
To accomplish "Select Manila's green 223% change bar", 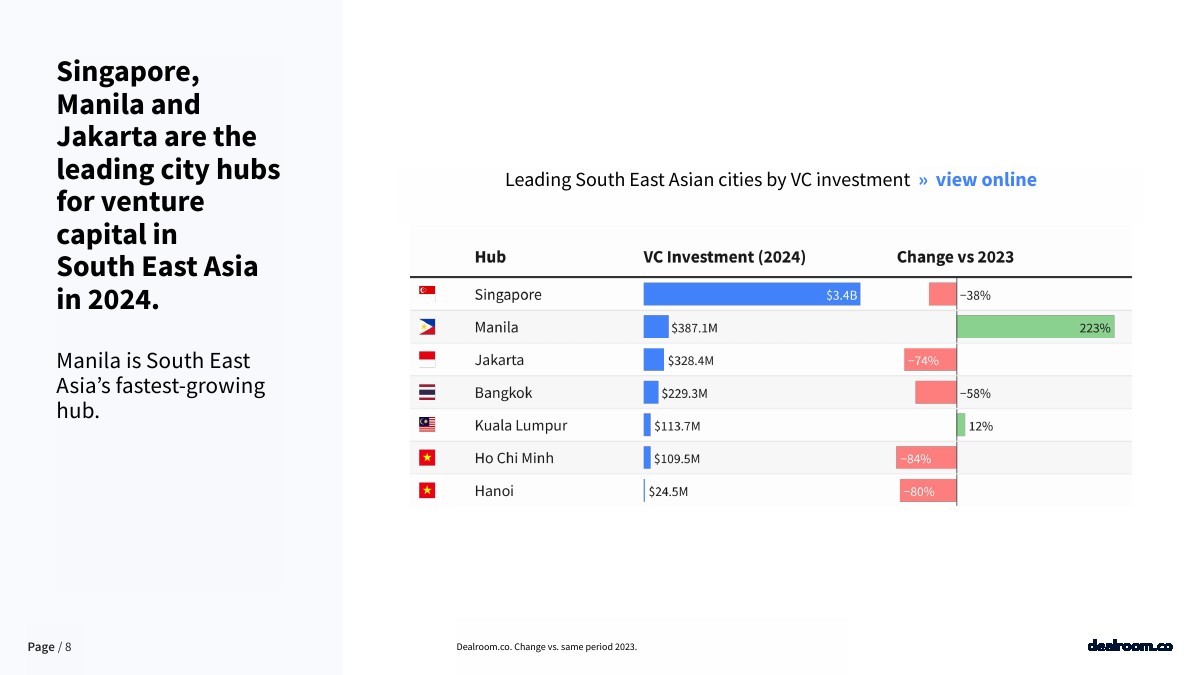I will pyautogui.click(x=1035, y=327).
